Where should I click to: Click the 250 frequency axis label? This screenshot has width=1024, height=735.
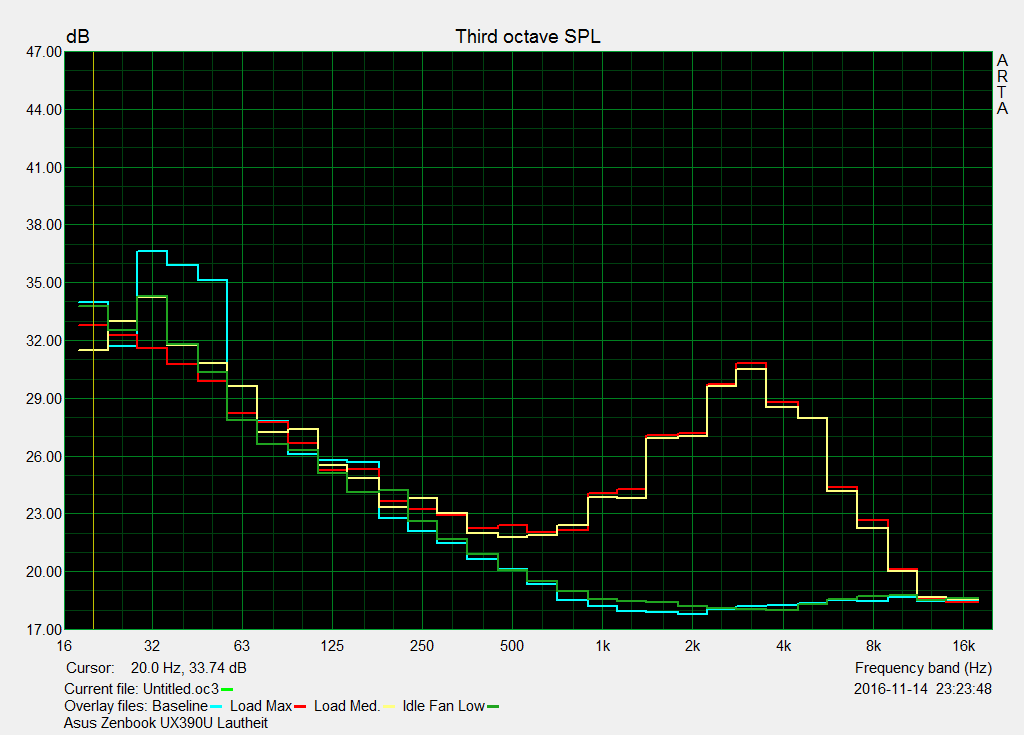422,646
